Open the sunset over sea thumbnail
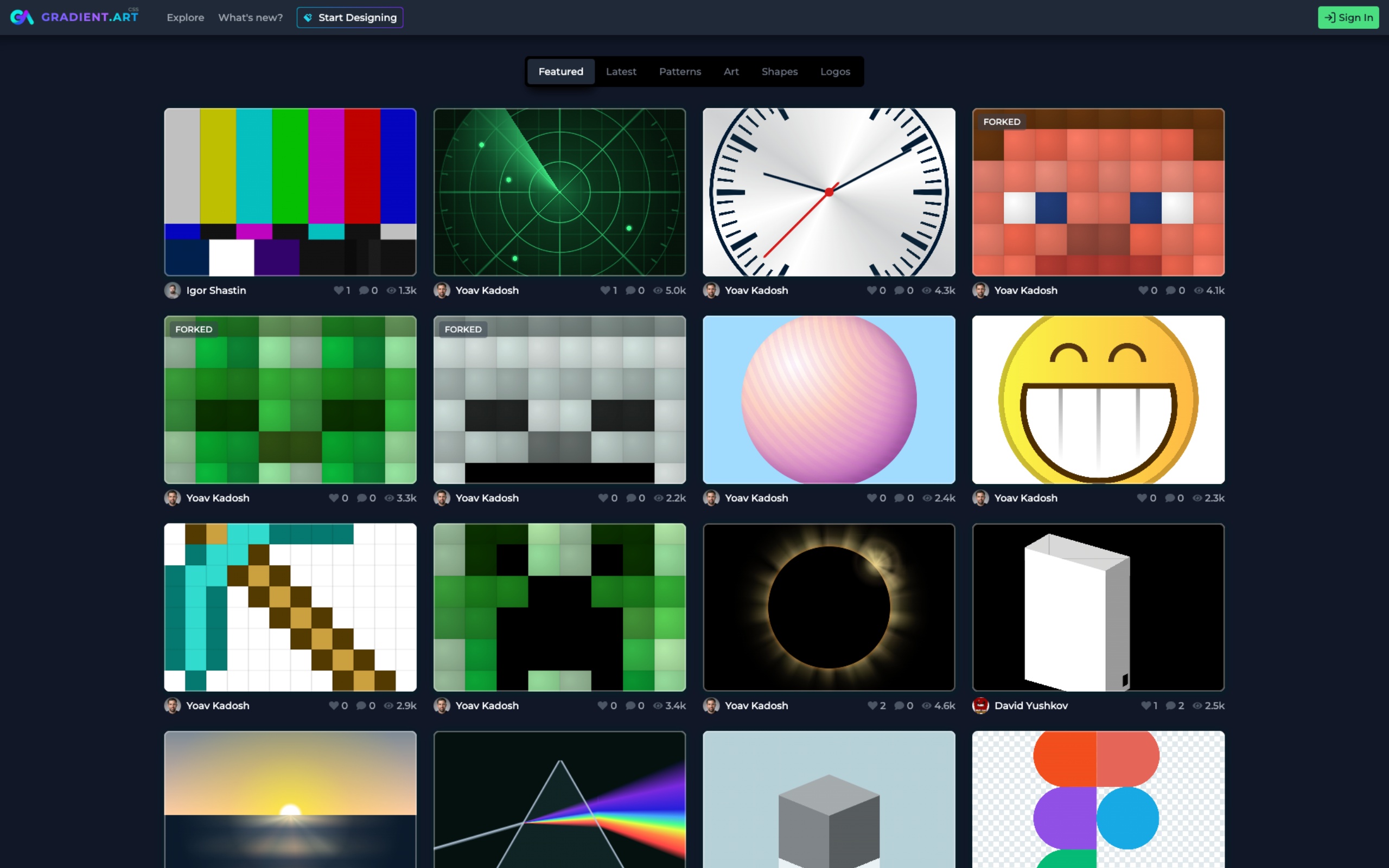1389x868 pixels. pos(290,799)
